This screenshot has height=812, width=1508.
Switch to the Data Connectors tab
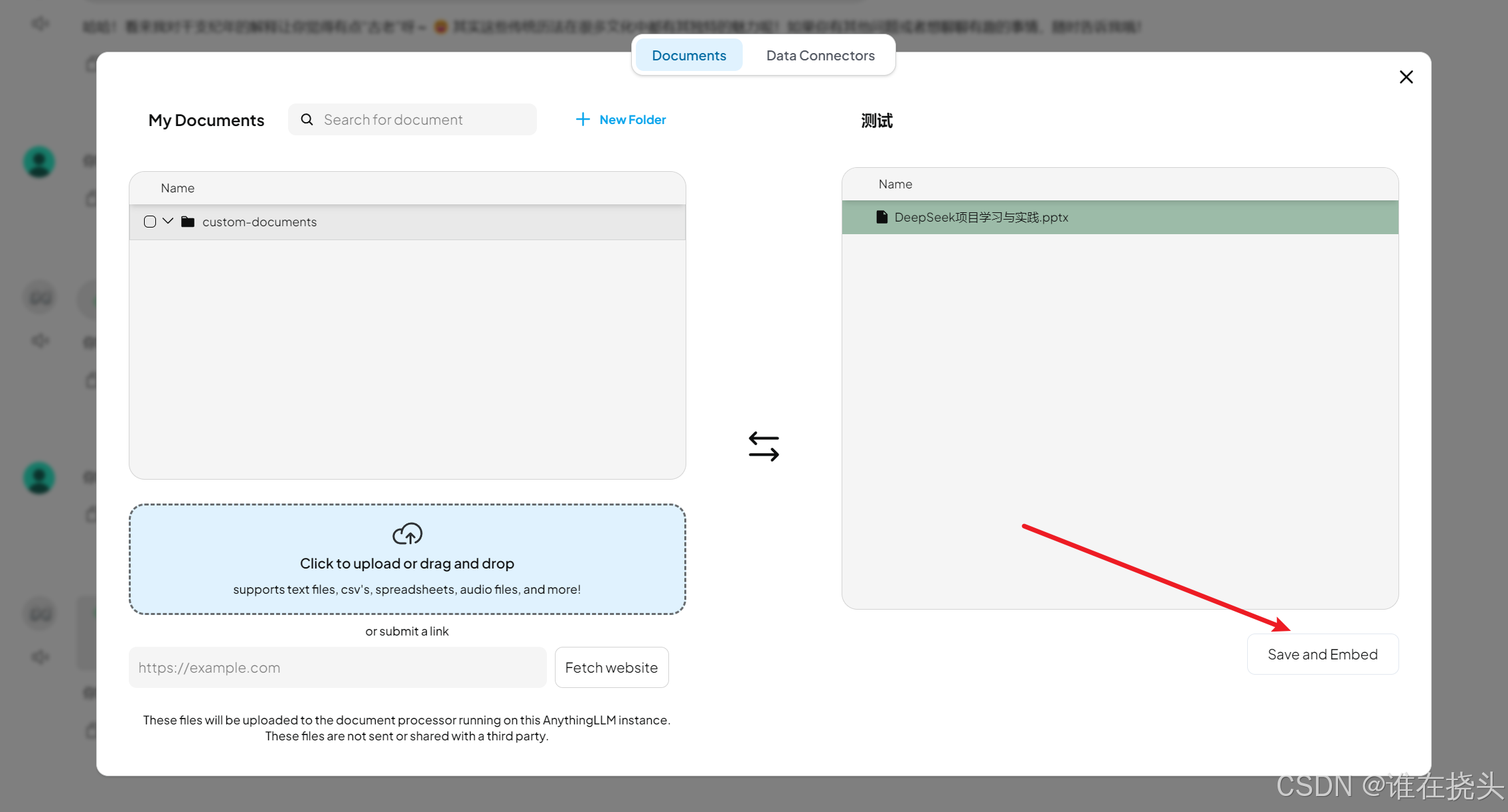(x=820, y=56)
